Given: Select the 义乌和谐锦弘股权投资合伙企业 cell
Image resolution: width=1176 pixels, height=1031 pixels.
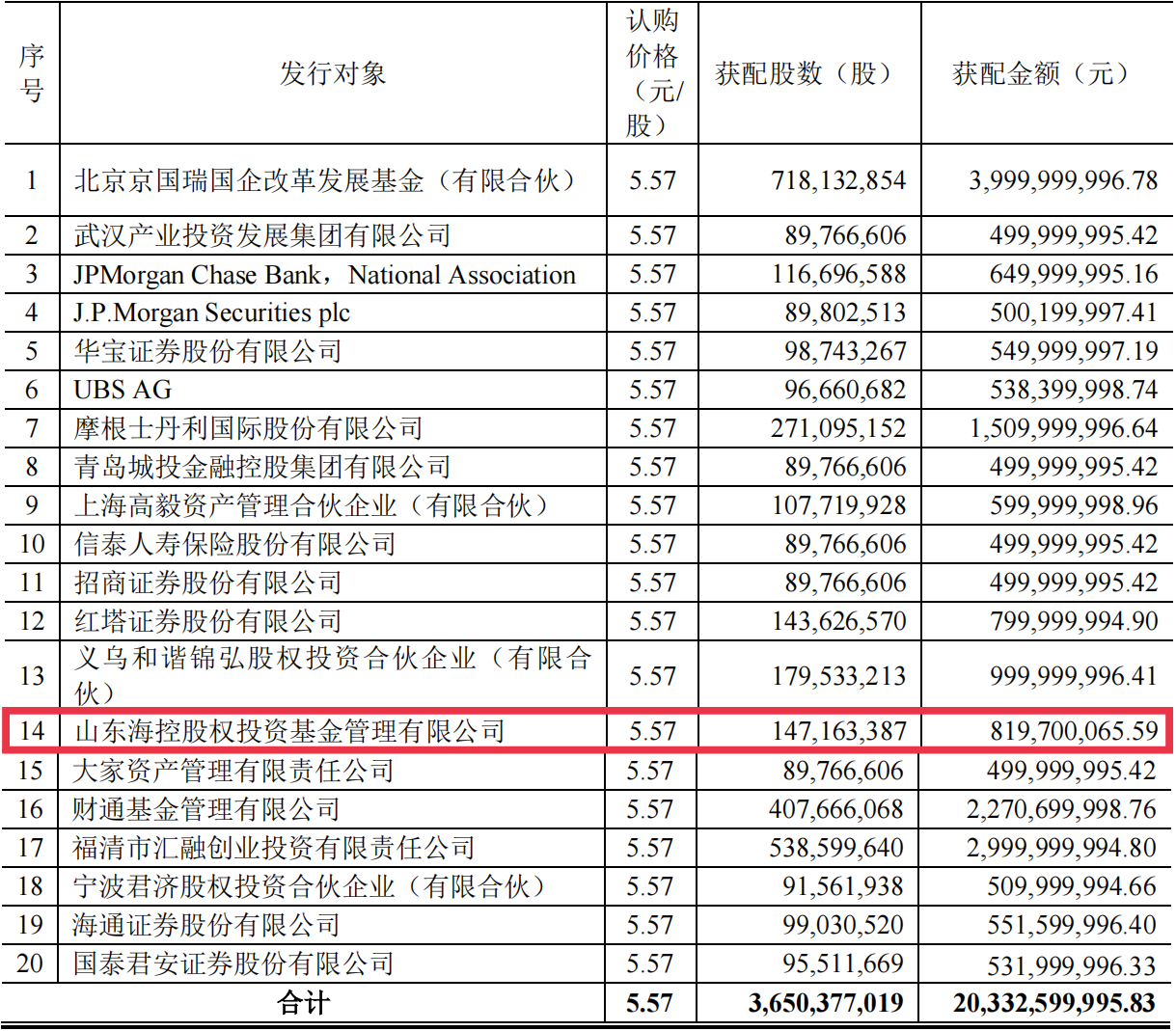Looking at the screenshot, I should (332, 675).
